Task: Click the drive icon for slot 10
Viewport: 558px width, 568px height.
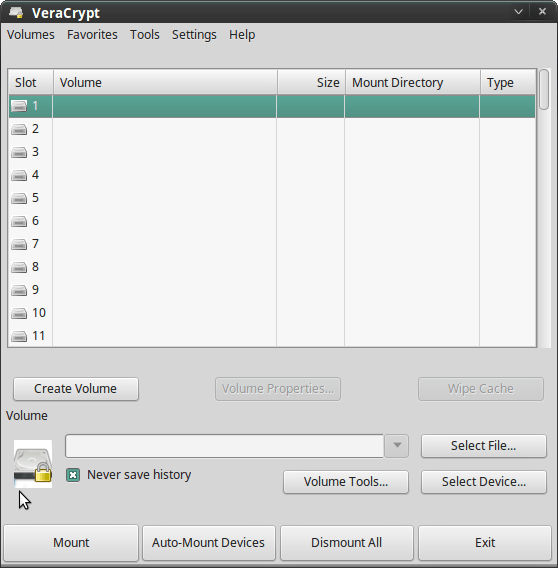Action: pyautogui.click(x=19, y=313)
